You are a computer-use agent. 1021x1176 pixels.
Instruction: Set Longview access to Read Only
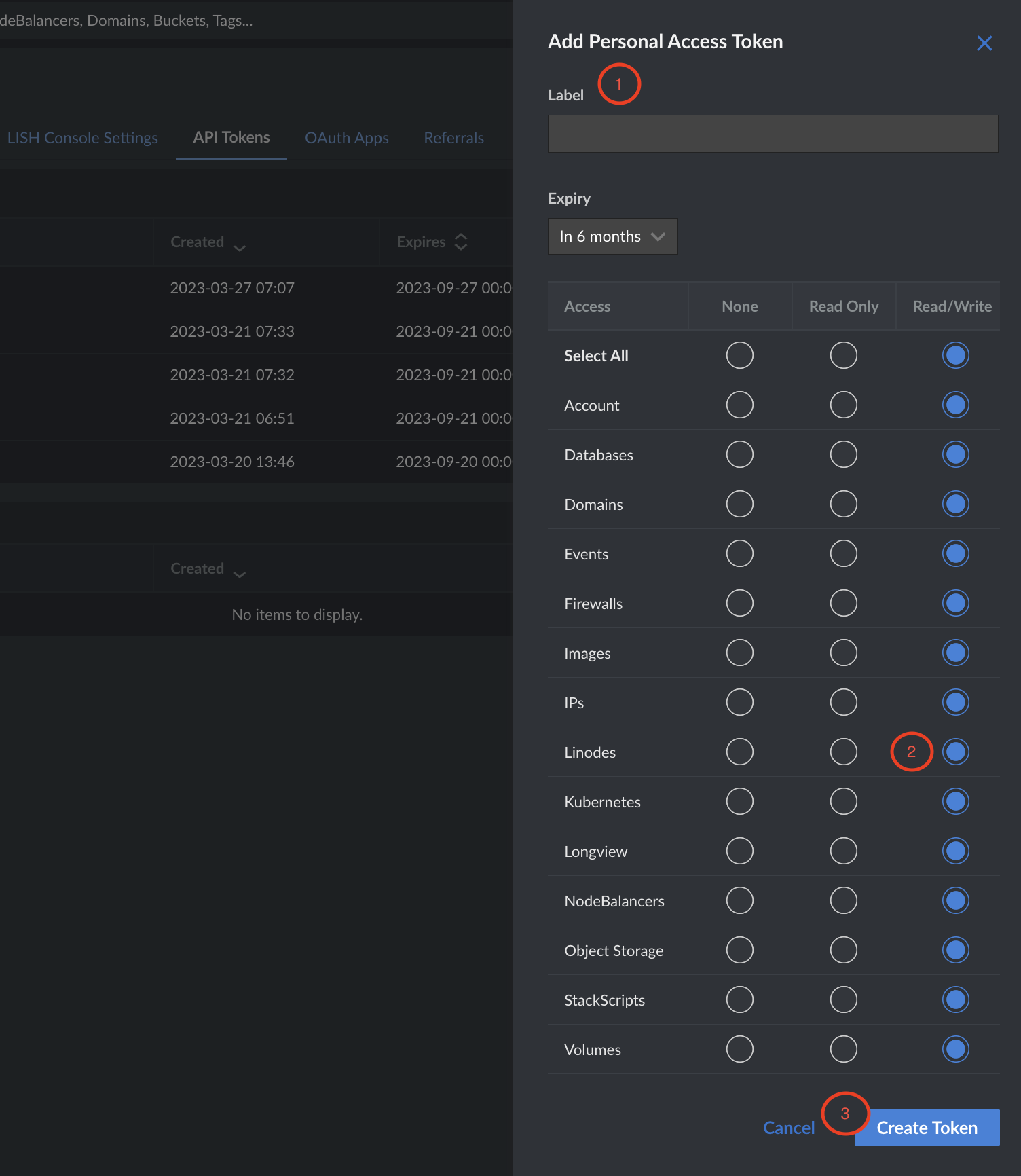click(843, 851)
